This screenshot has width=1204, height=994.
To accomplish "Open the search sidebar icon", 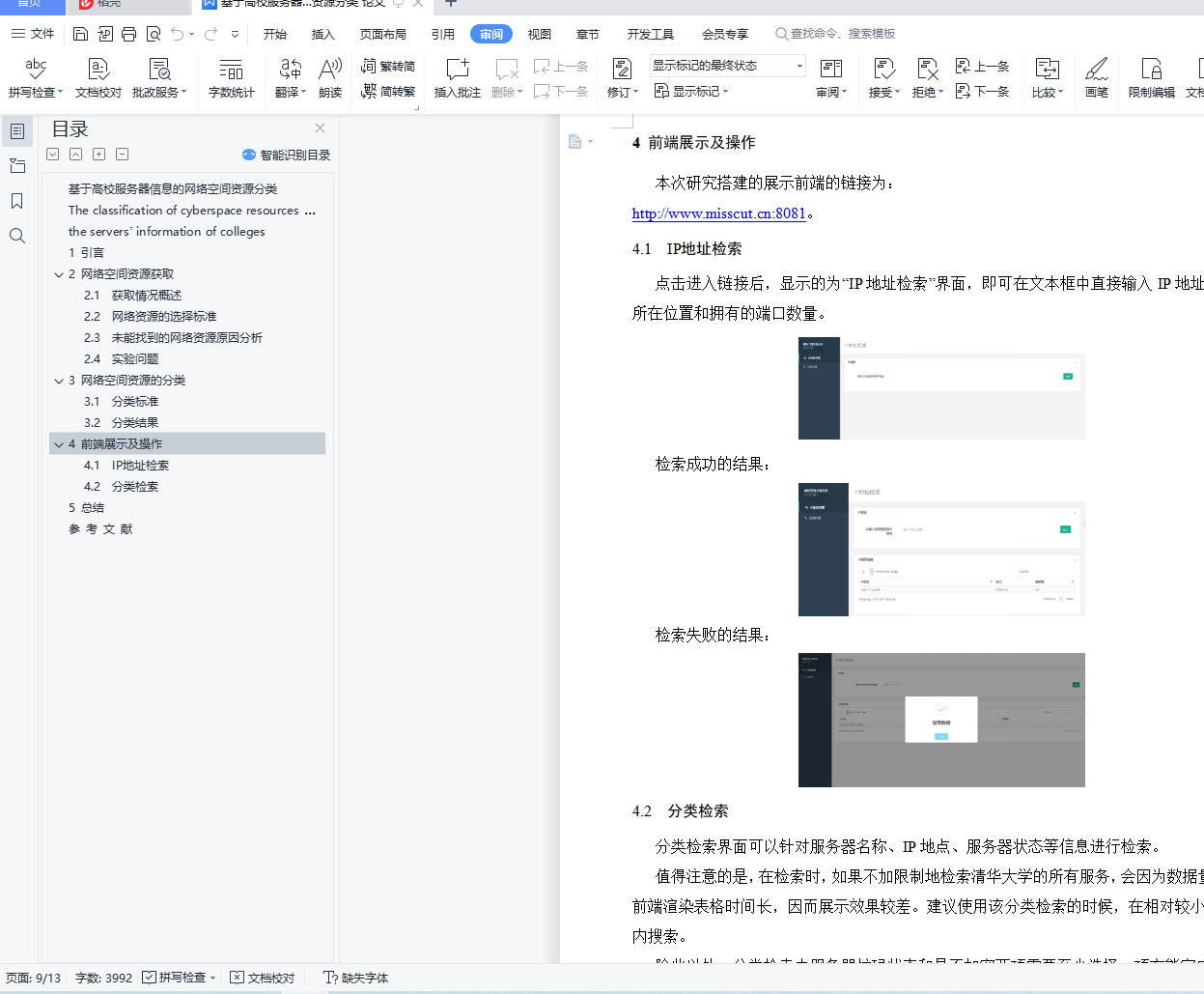I will pyautogui.click(x=17, y=236).
